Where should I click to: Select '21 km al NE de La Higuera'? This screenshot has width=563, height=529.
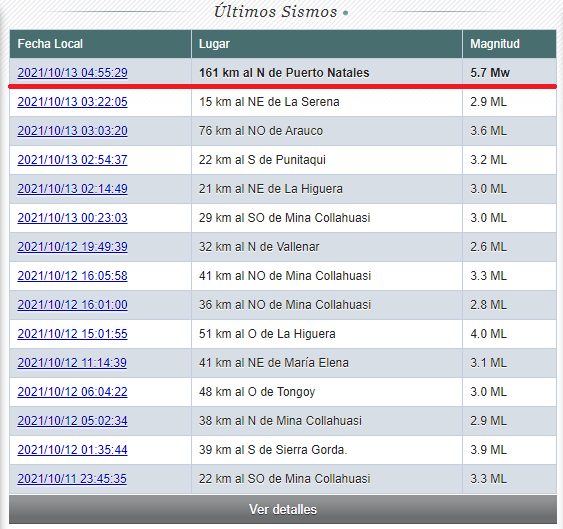[x=271, y=189]
